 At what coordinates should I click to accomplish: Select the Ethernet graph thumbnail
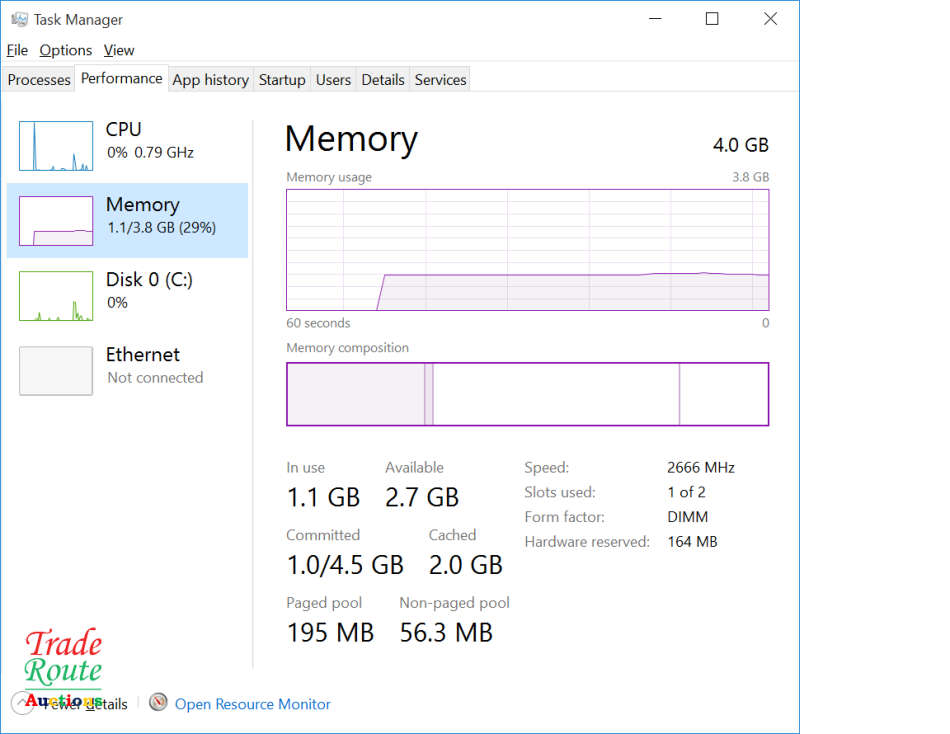[x=56, y=371]
